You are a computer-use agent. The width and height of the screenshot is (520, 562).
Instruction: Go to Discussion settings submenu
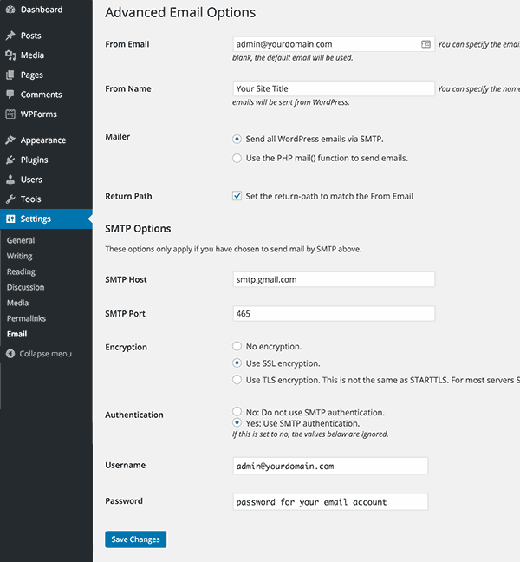[25, 287]
